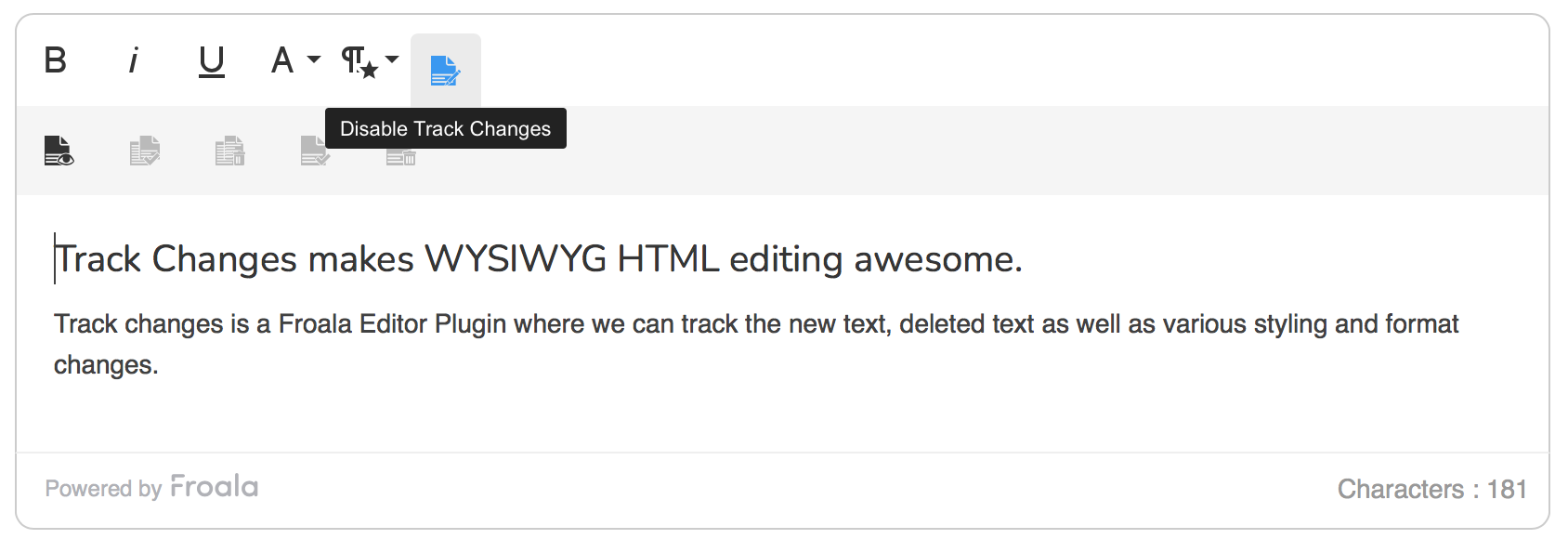
Task: Toggle bold formatting
Action: 56,60
